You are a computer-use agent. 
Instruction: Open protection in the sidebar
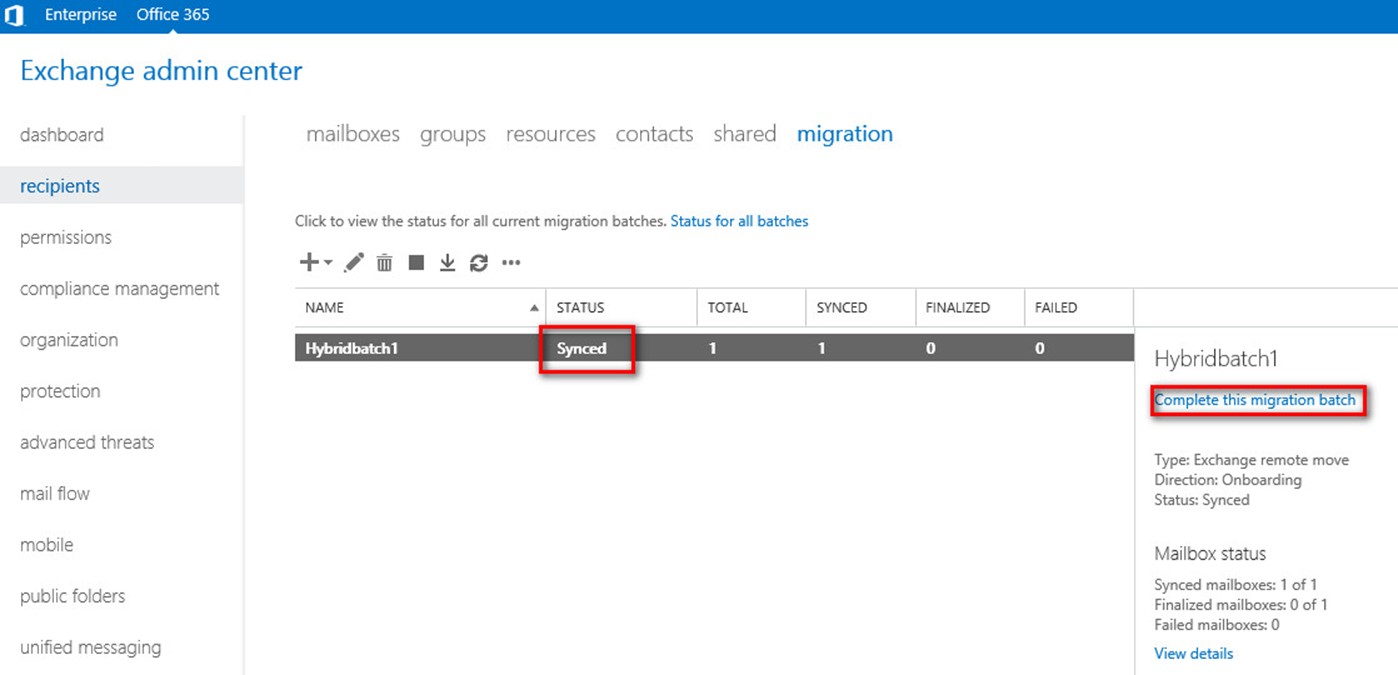coord(60,391)
